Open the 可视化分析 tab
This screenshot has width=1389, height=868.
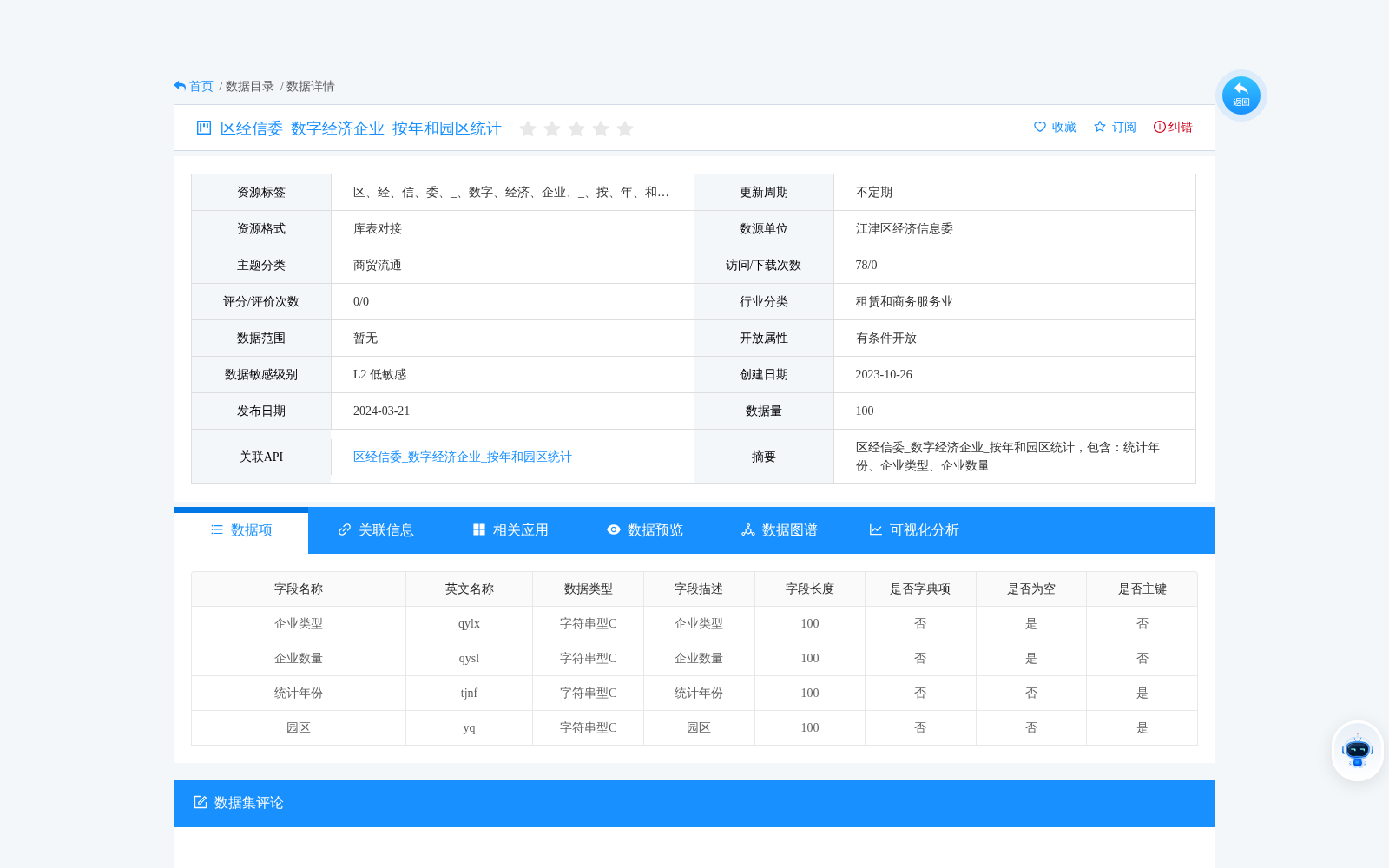913,530
